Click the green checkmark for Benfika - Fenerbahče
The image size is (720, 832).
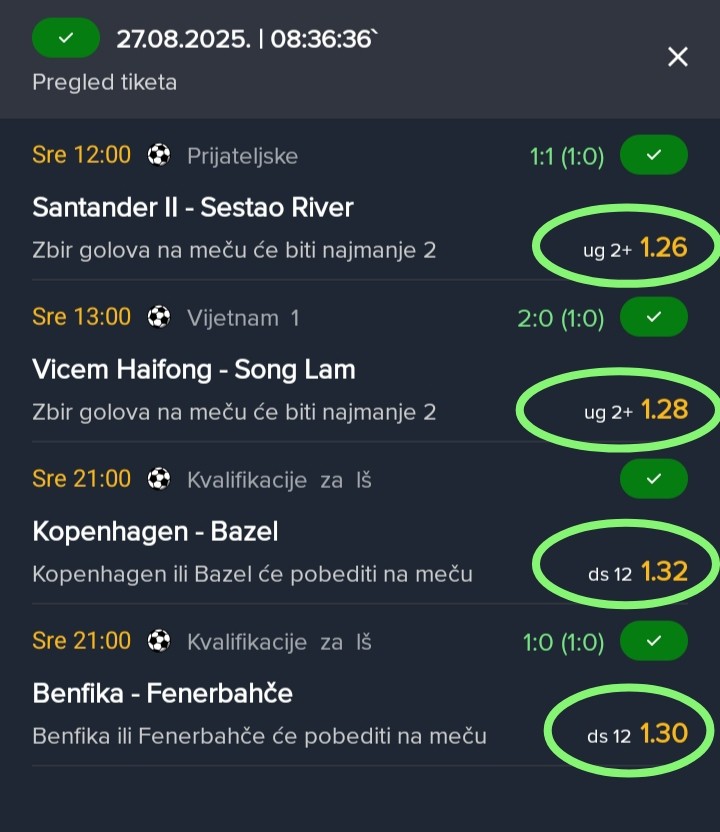coord(654,640)
